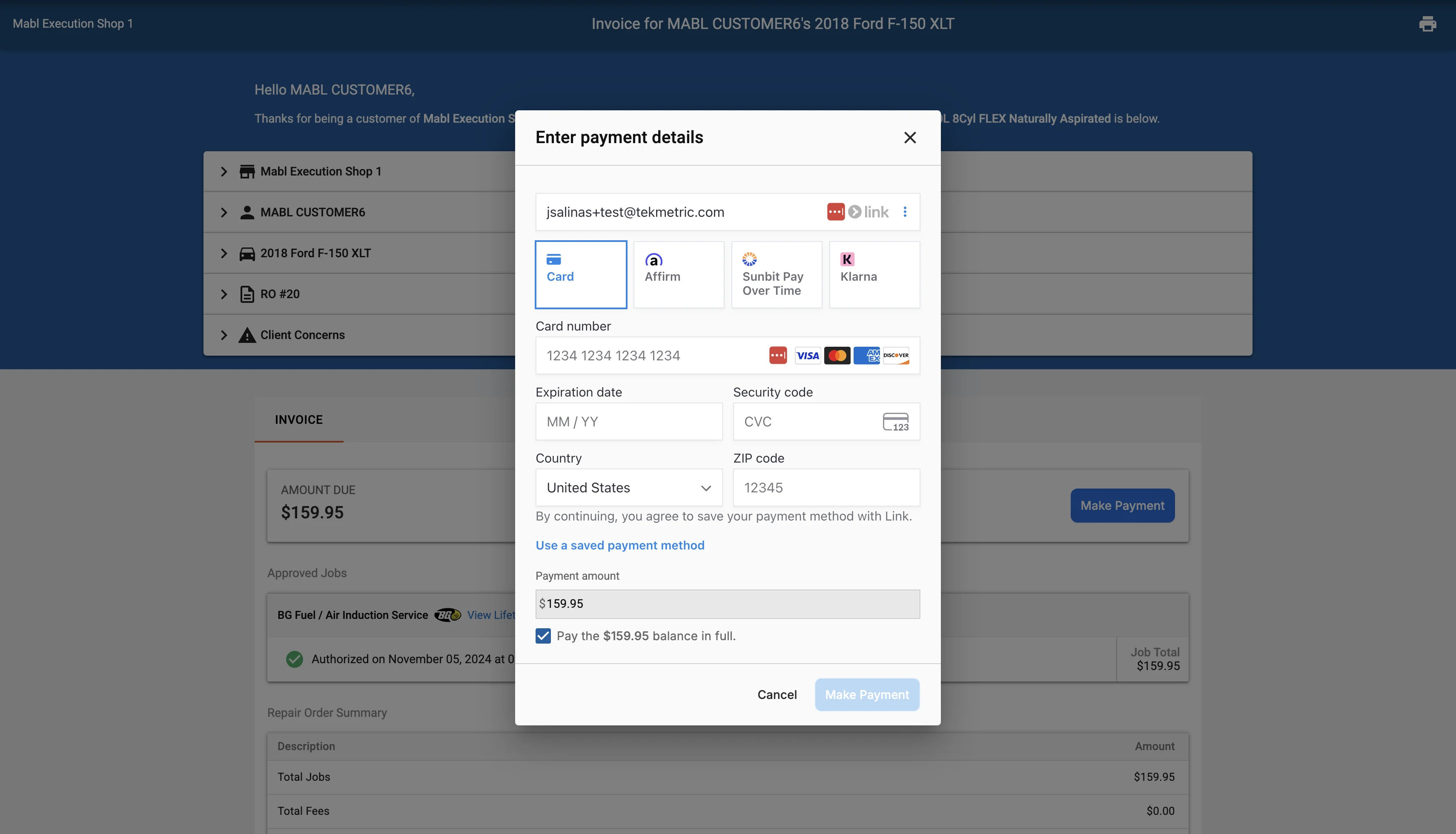Click into the Card number field
Screen dimensions: 1456x834
[647, 356]
